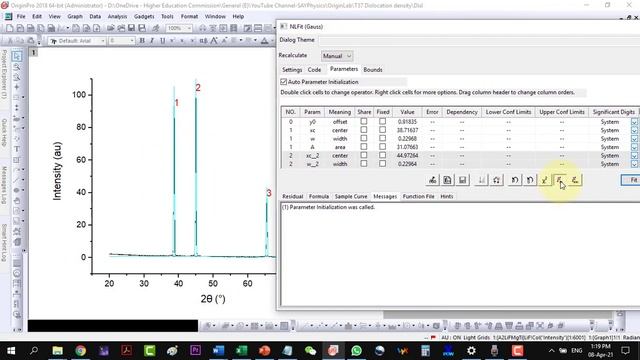Click the Fit Until Converged icon

[575, 180]
